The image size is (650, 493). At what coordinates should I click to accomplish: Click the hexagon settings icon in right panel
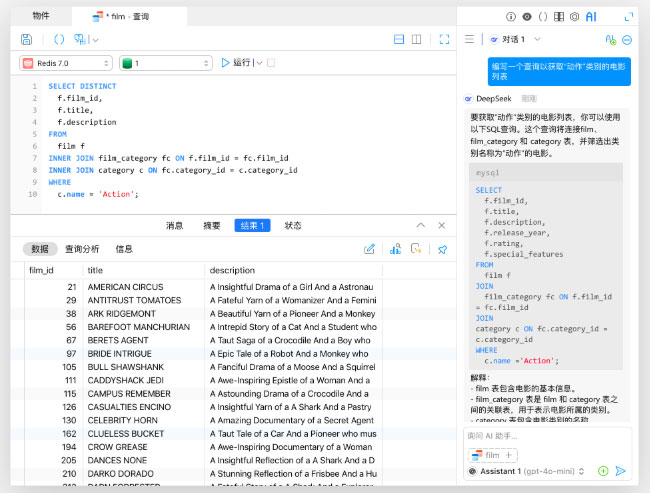575,17
